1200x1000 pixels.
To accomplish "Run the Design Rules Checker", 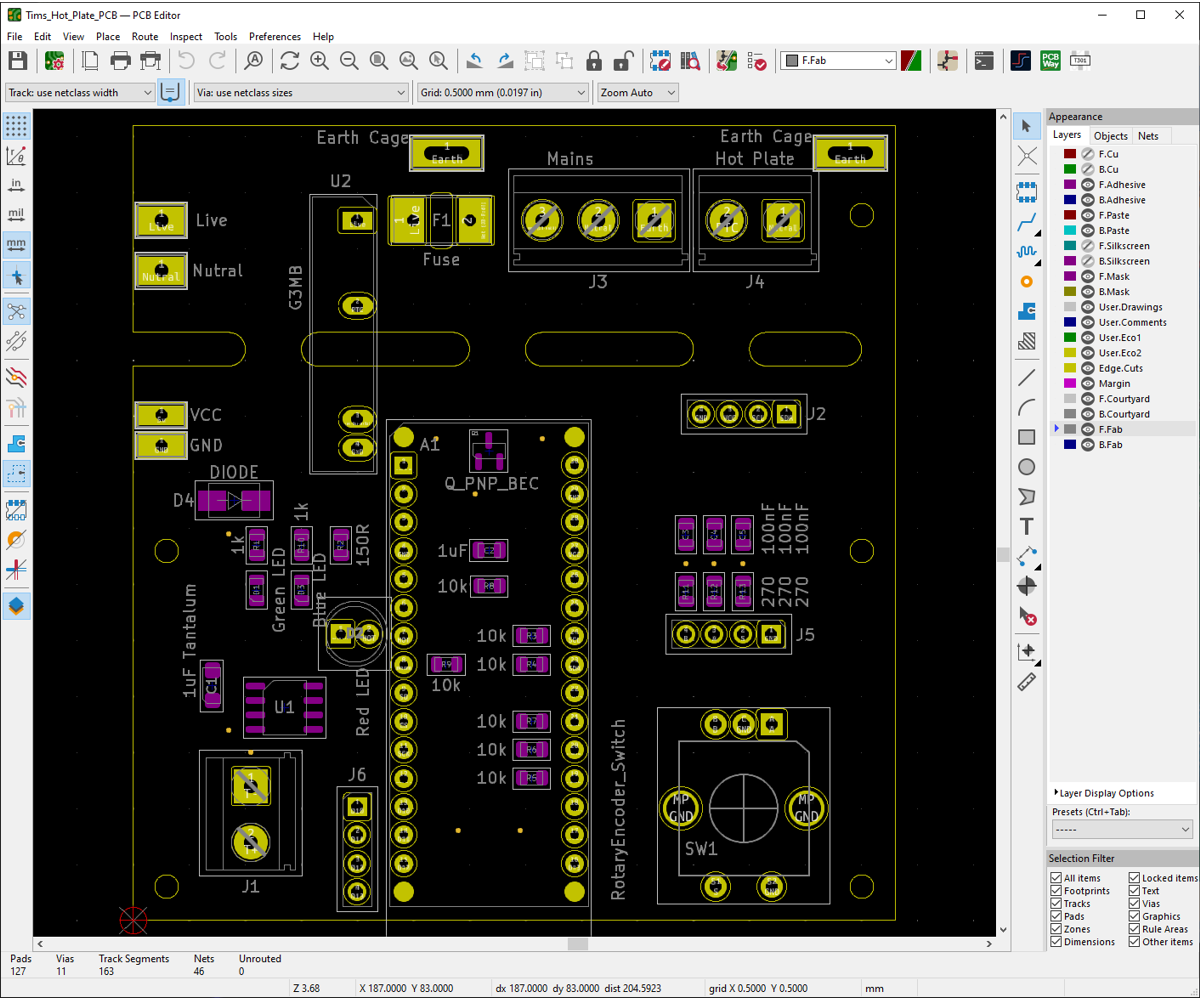I will (x=759, y=61).
